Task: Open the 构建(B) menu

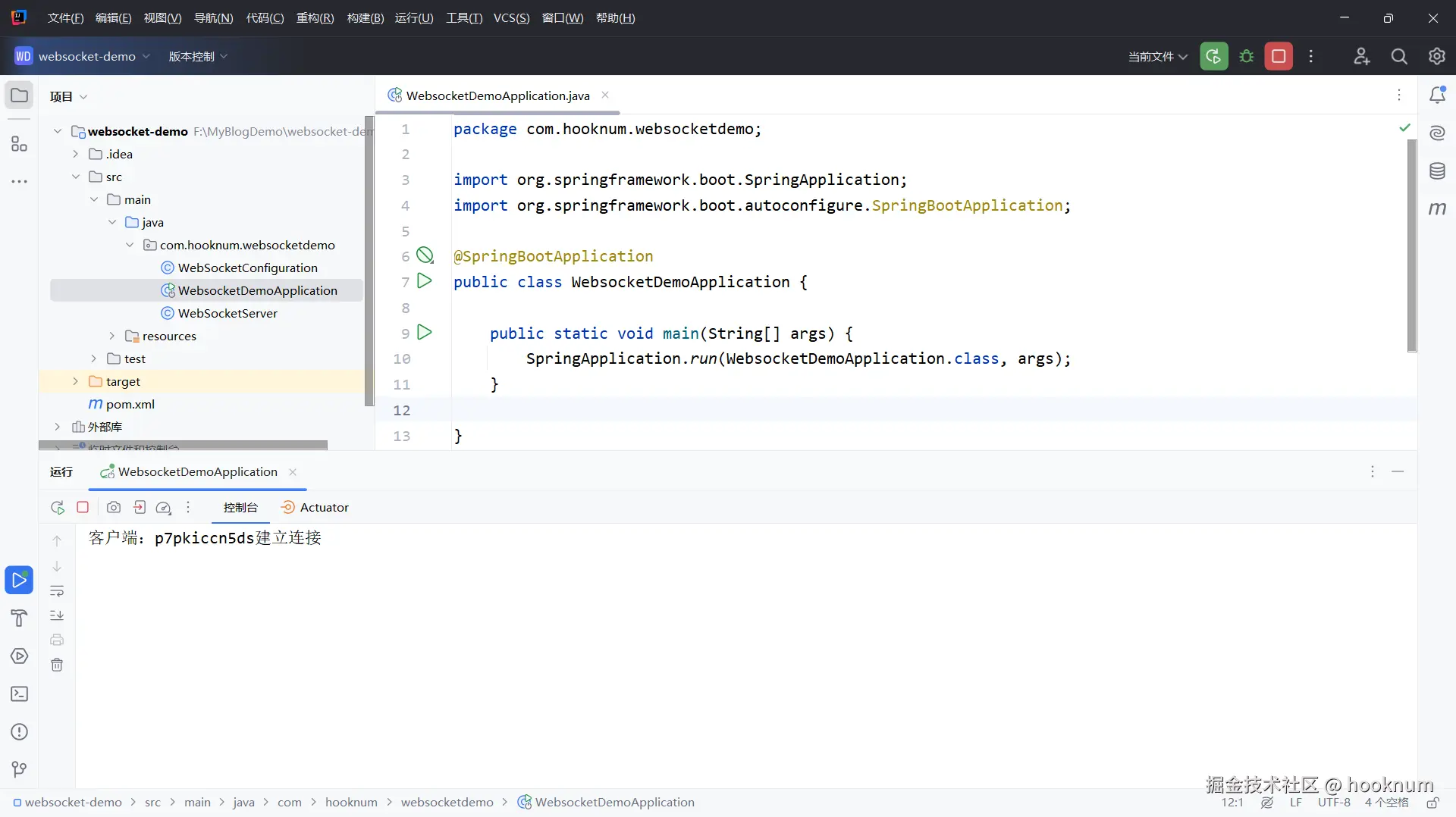Action: pyautogui.click(x=366, y=18)
